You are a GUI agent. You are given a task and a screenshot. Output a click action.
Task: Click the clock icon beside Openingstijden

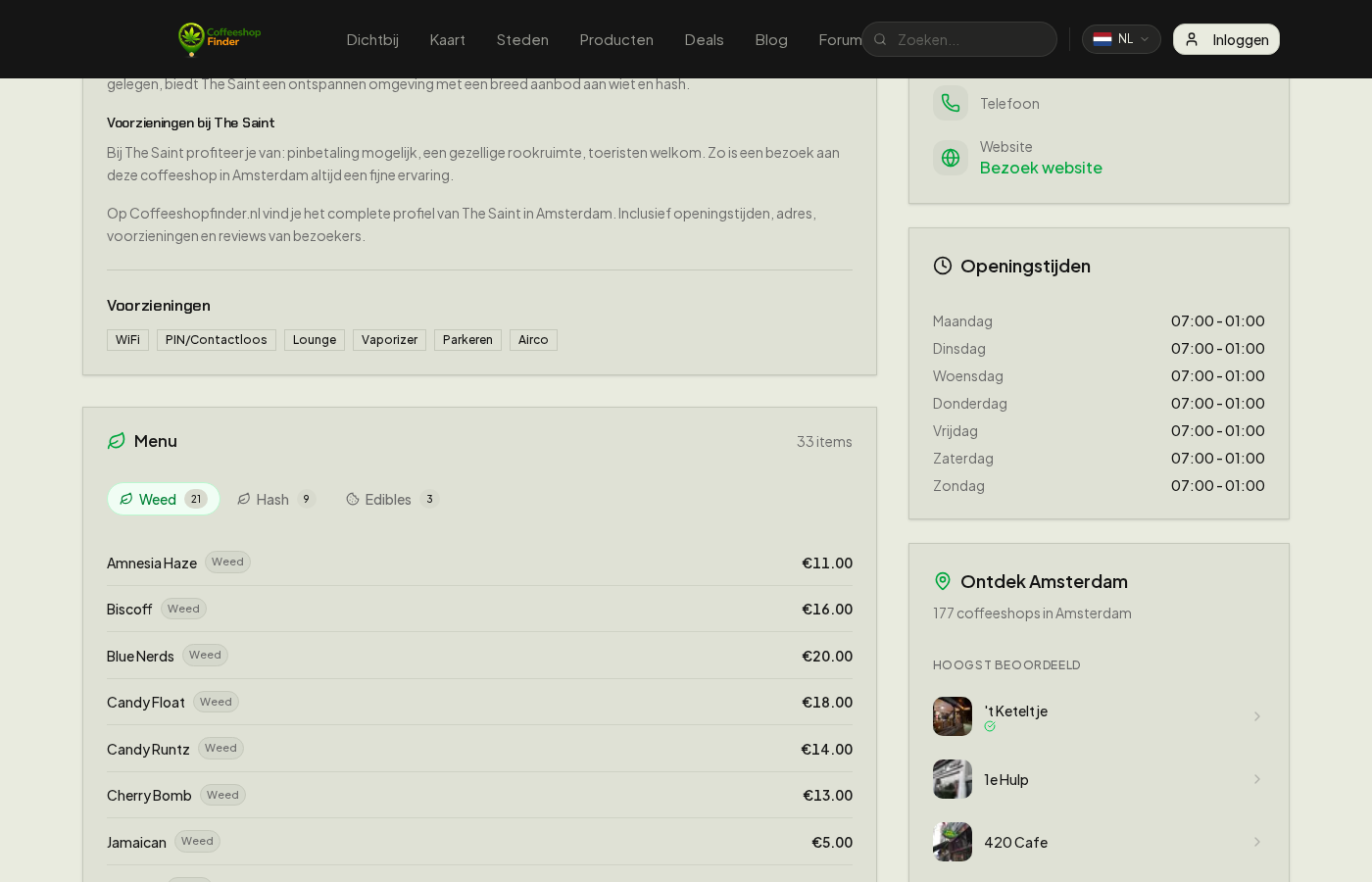tap(943, 266)
